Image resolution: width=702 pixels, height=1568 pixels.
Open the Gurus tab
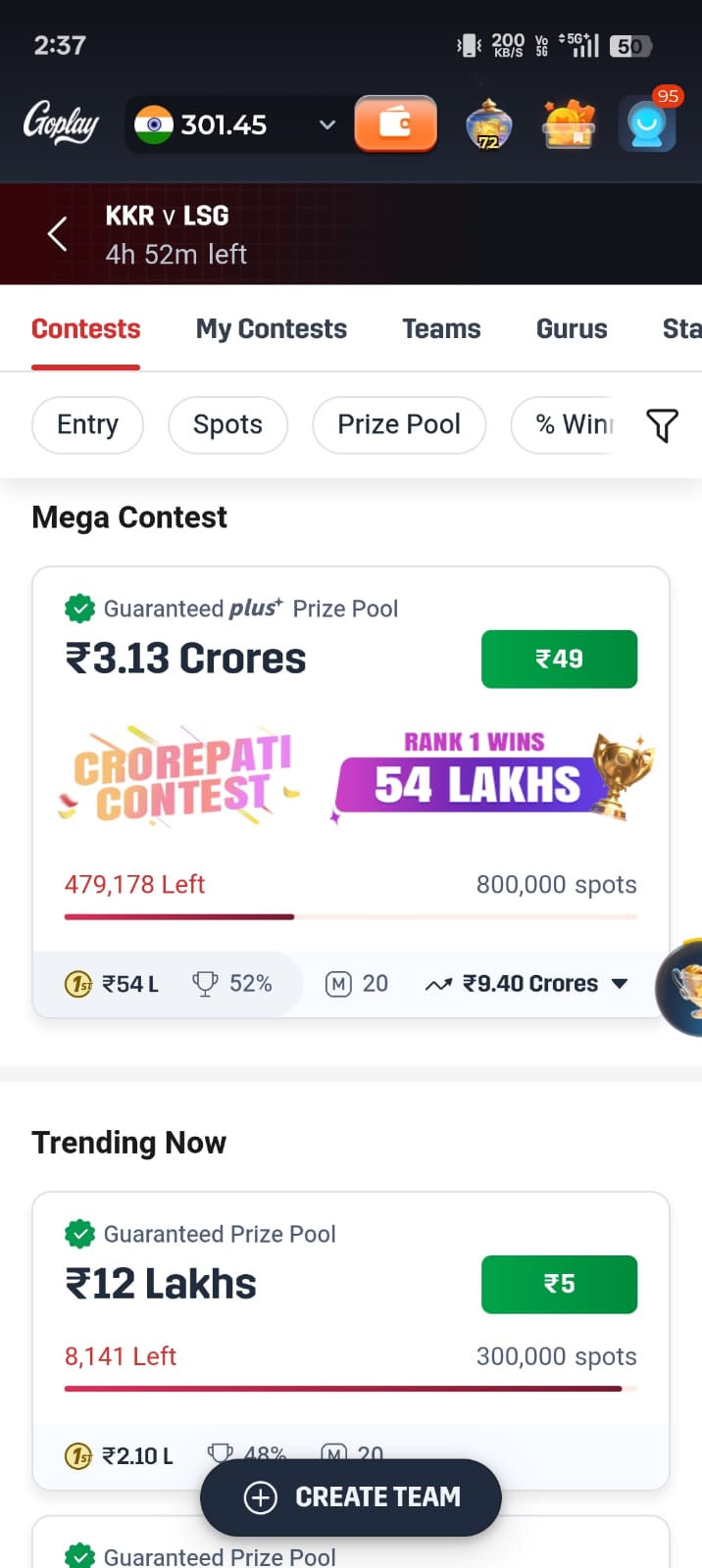(x=572, y=328)
